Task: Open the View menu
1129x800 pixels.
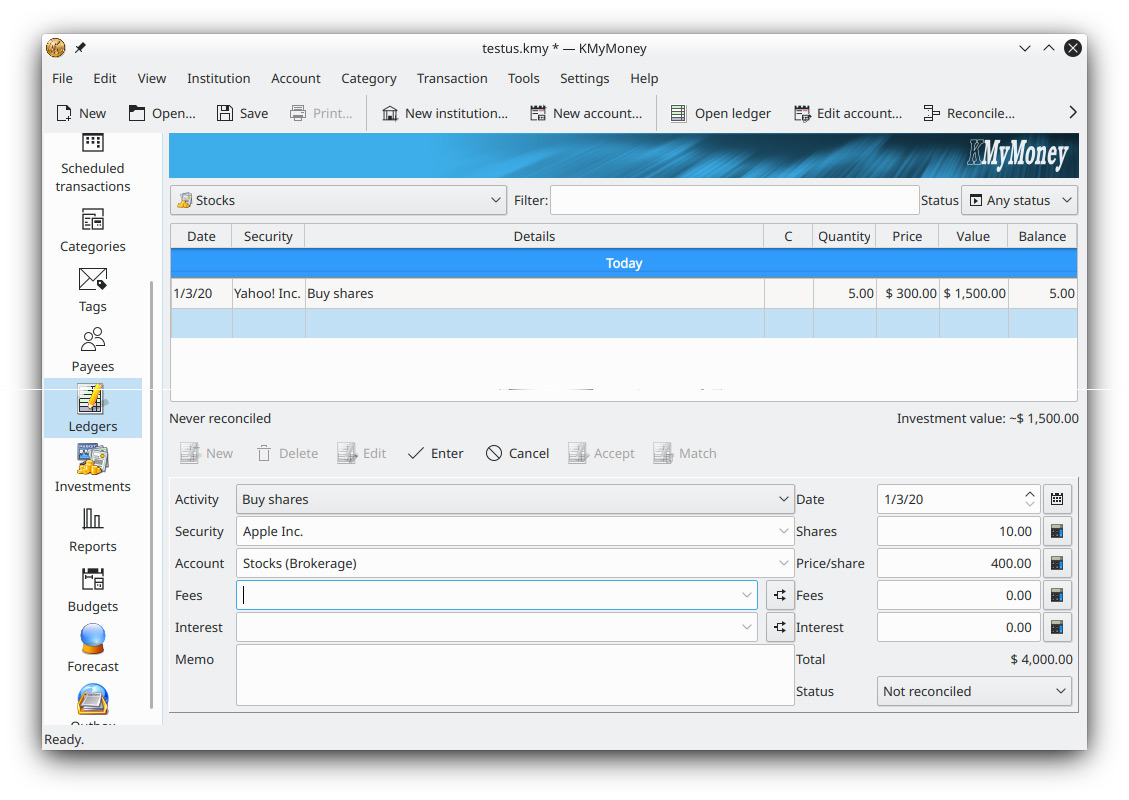Action: (151, 78)
